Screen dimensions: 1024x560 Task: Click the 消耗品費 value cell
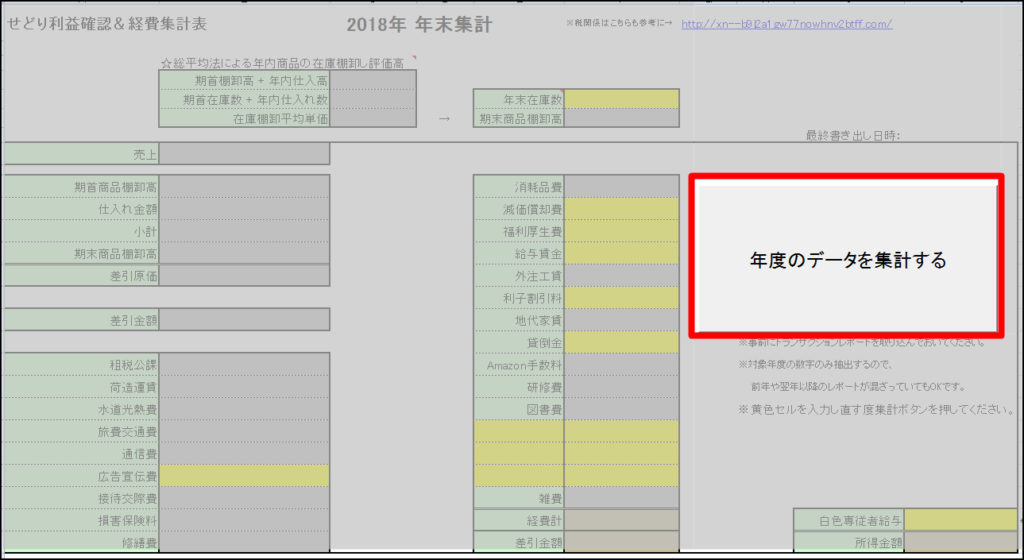(622, 187)
